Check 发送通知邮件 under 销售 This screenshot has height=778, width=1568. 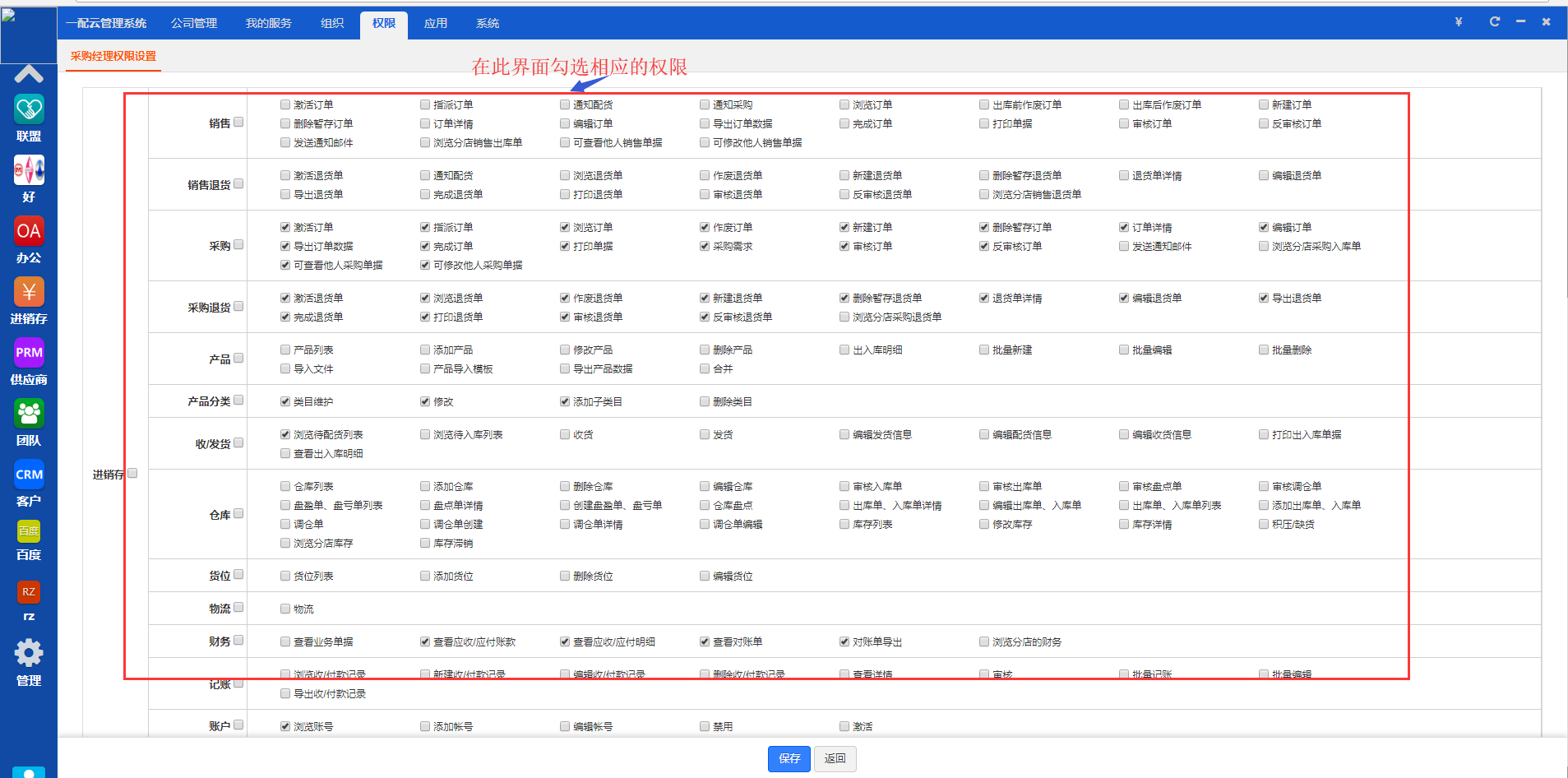tap(285, 142)
